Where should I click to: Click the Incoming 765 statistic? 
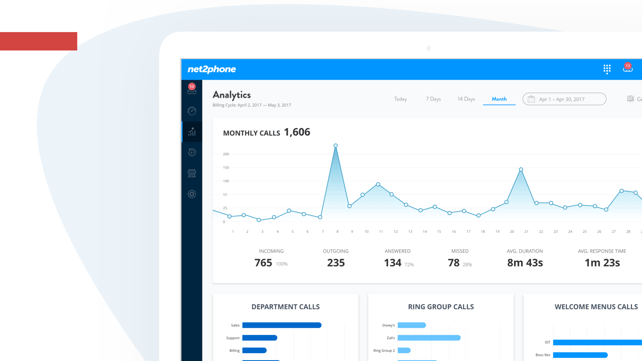point(271,259)
